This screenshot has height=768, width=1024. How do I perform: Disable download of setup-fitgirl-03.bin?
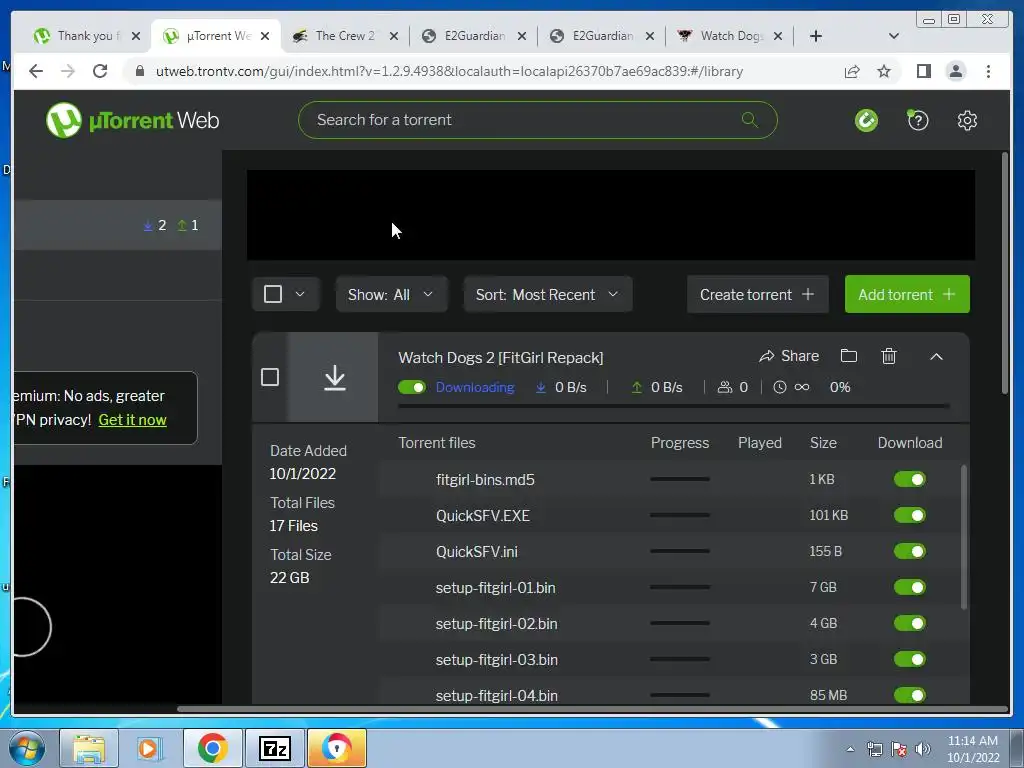(910, 659)
